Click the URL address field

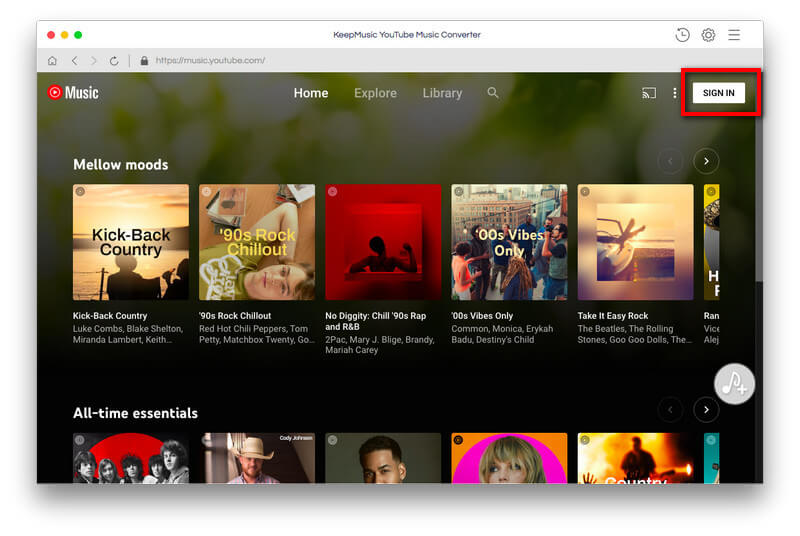[x=210, y=61]
